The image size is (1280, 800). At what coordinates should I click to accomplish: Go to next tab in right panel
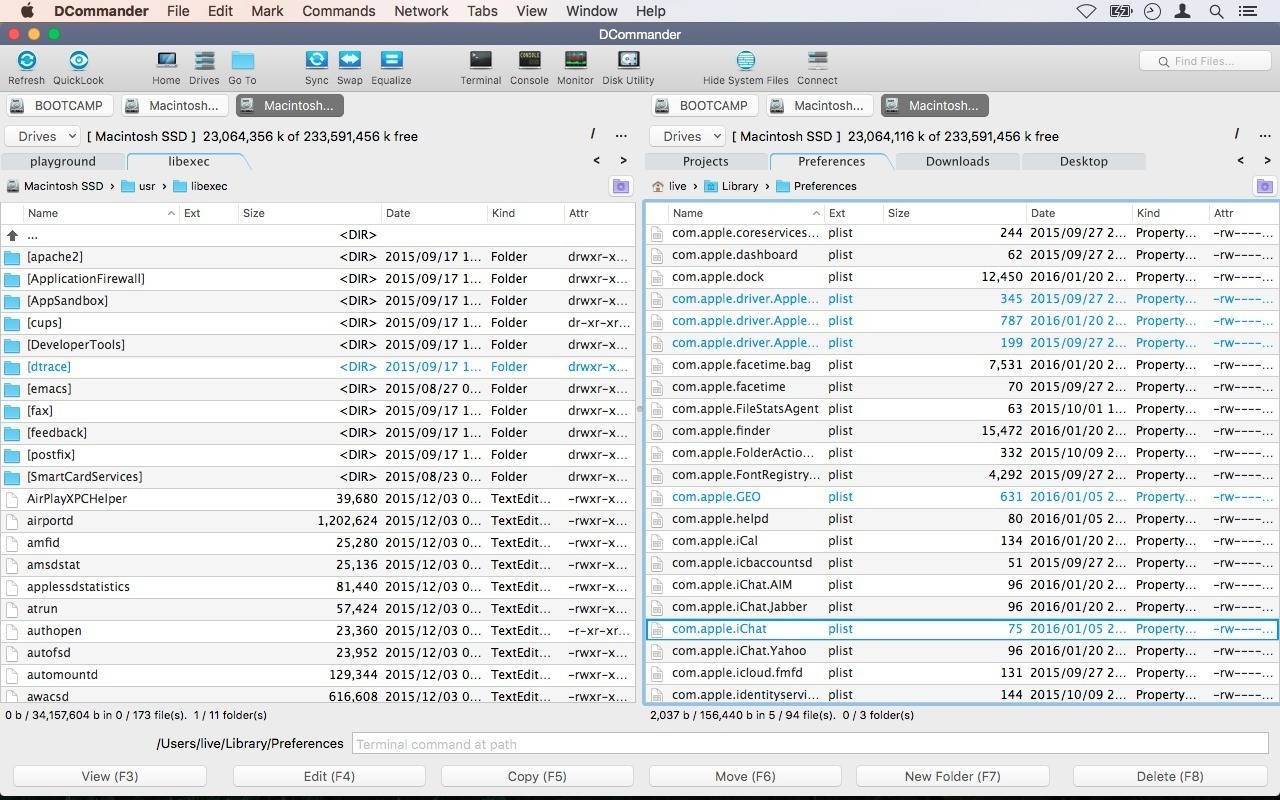point(1267,160)
